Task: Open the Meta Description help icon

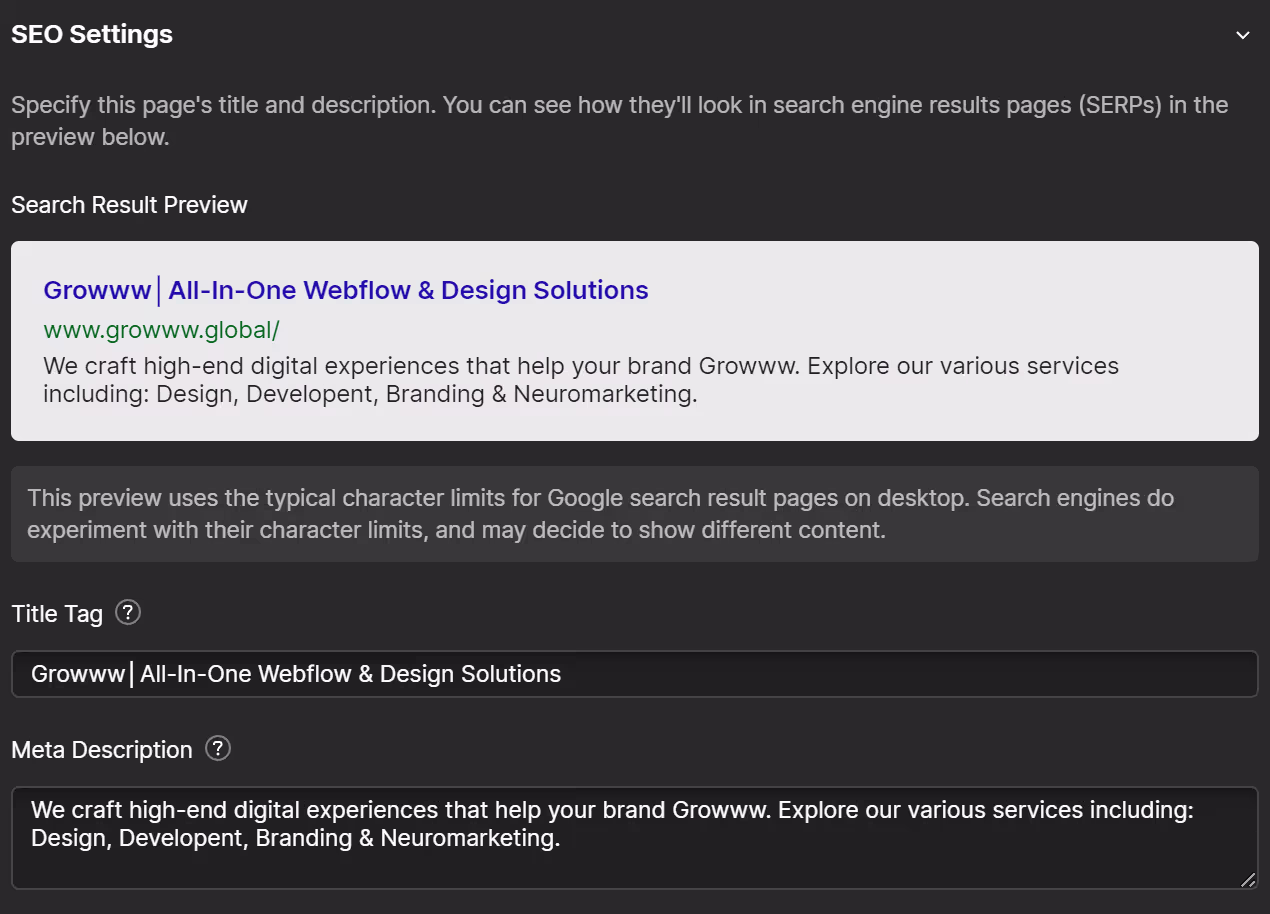Action: 218,748
